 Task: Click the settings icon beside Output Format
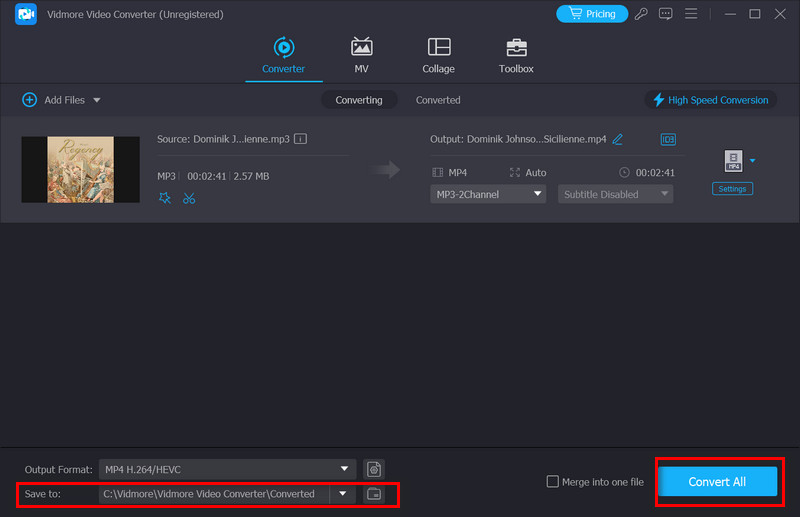373,469
